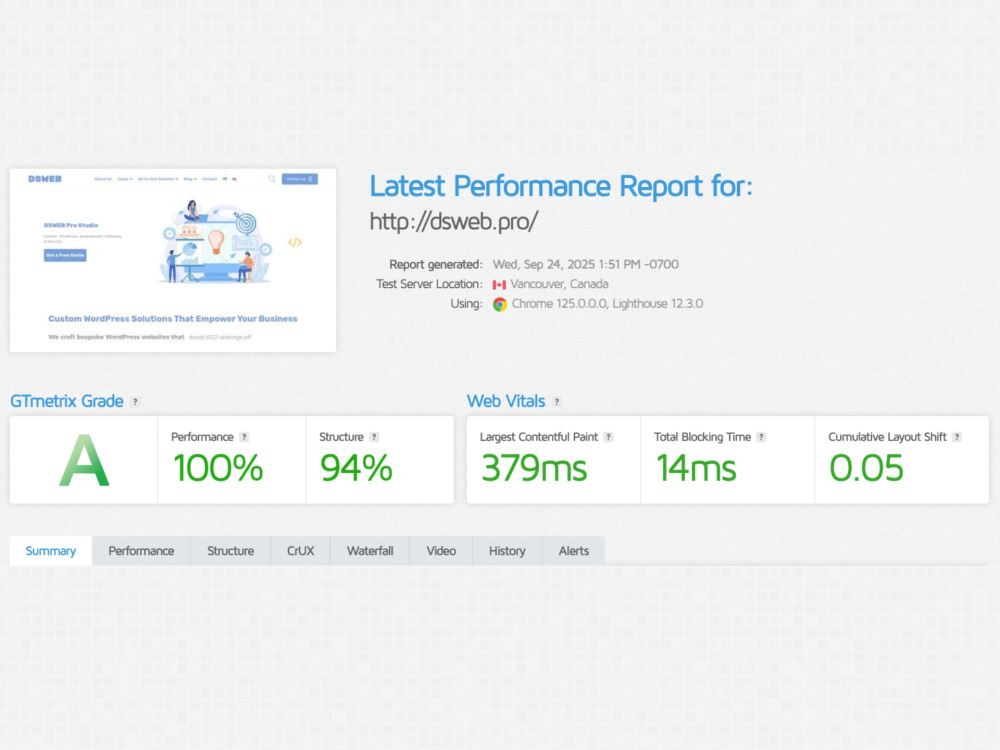Click the report date Wed, Sep 24, 2025
Viewport: 1000px width, 750px height.
click(585, 265)
